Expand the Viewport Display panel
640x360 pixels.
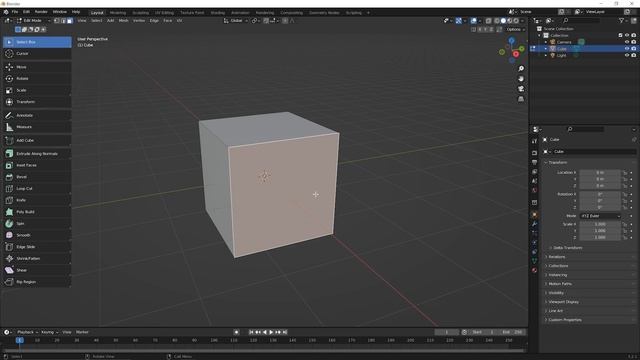coord(563,302)
